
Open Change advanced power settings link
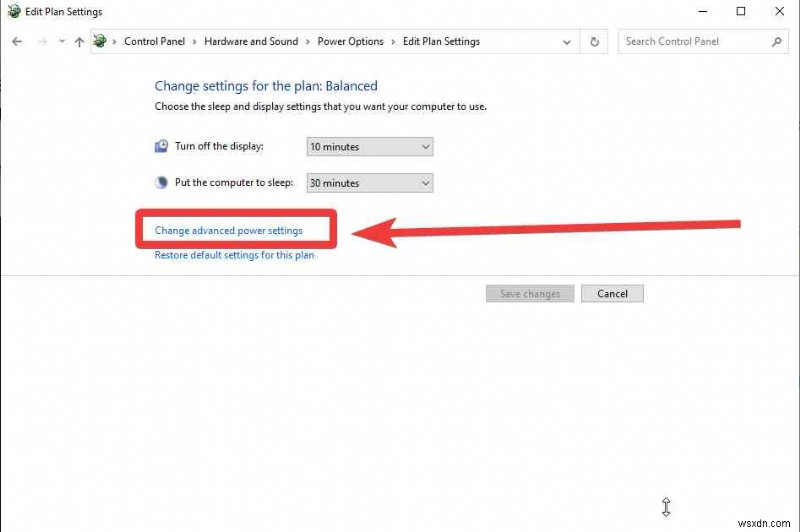click(x=229, y=231)
